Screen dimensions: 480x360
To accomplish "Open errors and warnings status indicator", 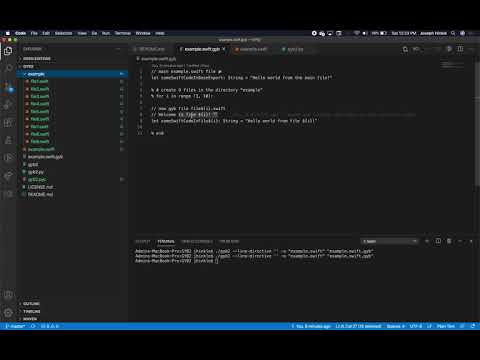I will (x=50, y=326).
